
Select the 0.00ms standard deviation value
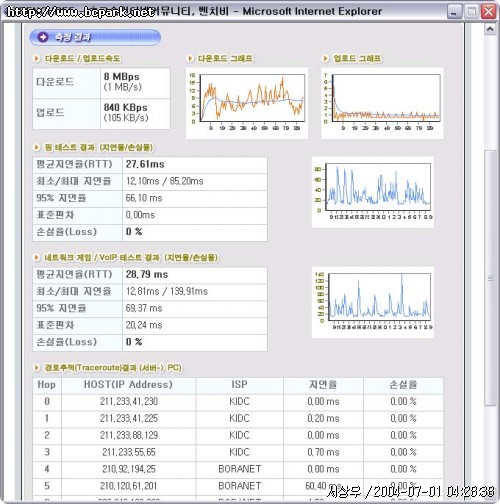point(140,215)
